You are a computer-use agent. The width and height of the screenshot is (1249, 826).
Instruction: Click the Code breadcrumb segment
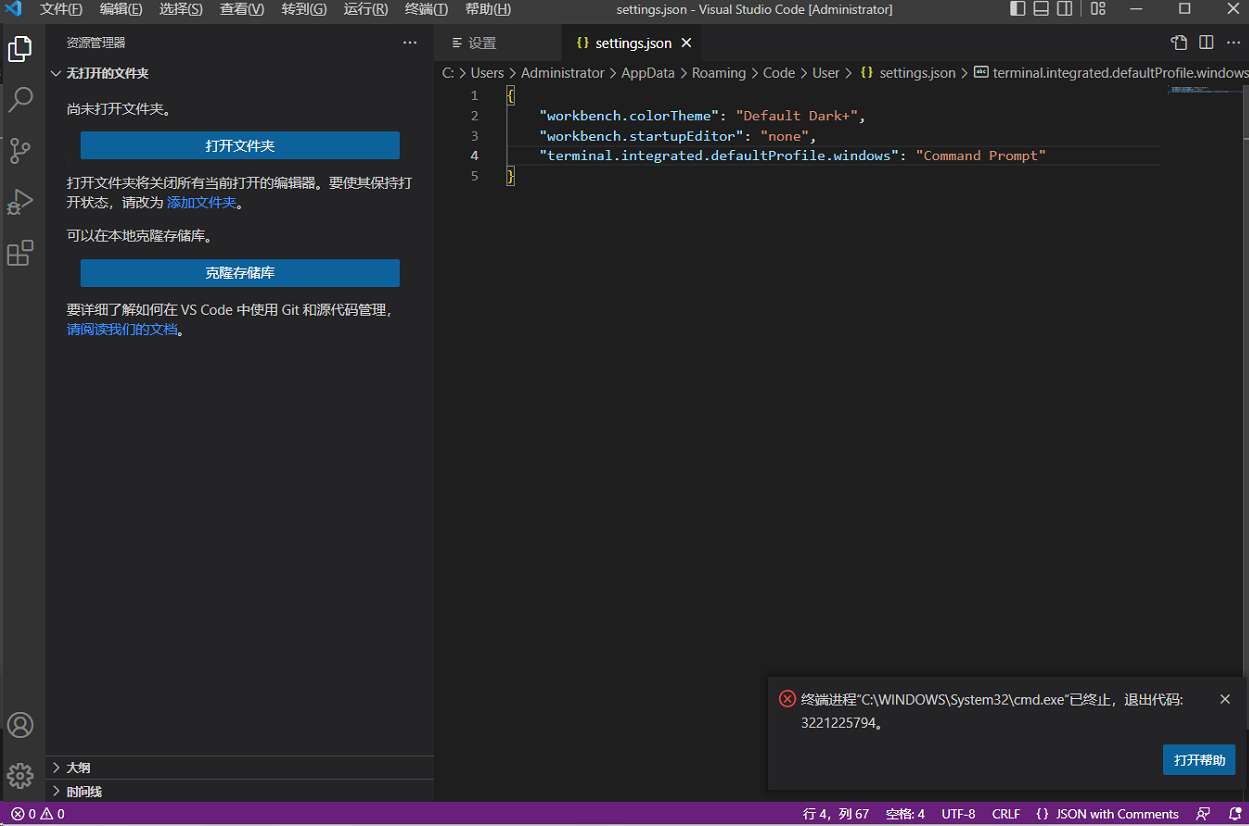779,73
